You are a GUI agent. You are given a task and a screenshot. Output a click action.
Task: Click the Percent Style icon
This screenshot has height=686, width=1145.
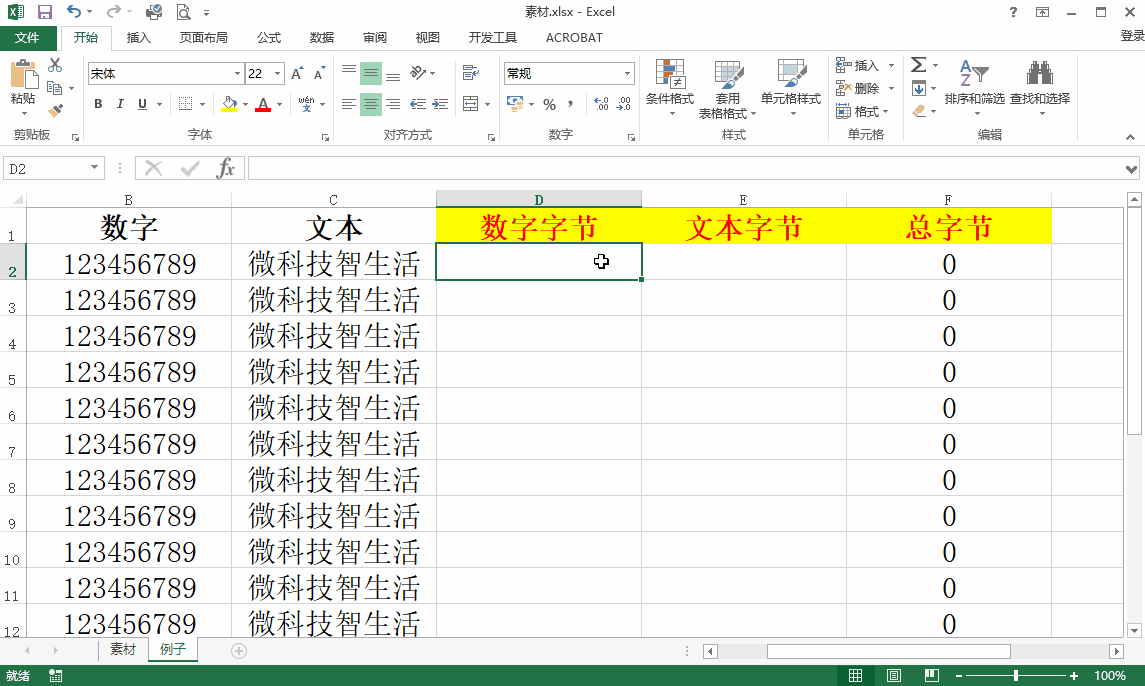pyautogui.click(x=549, y=104)
